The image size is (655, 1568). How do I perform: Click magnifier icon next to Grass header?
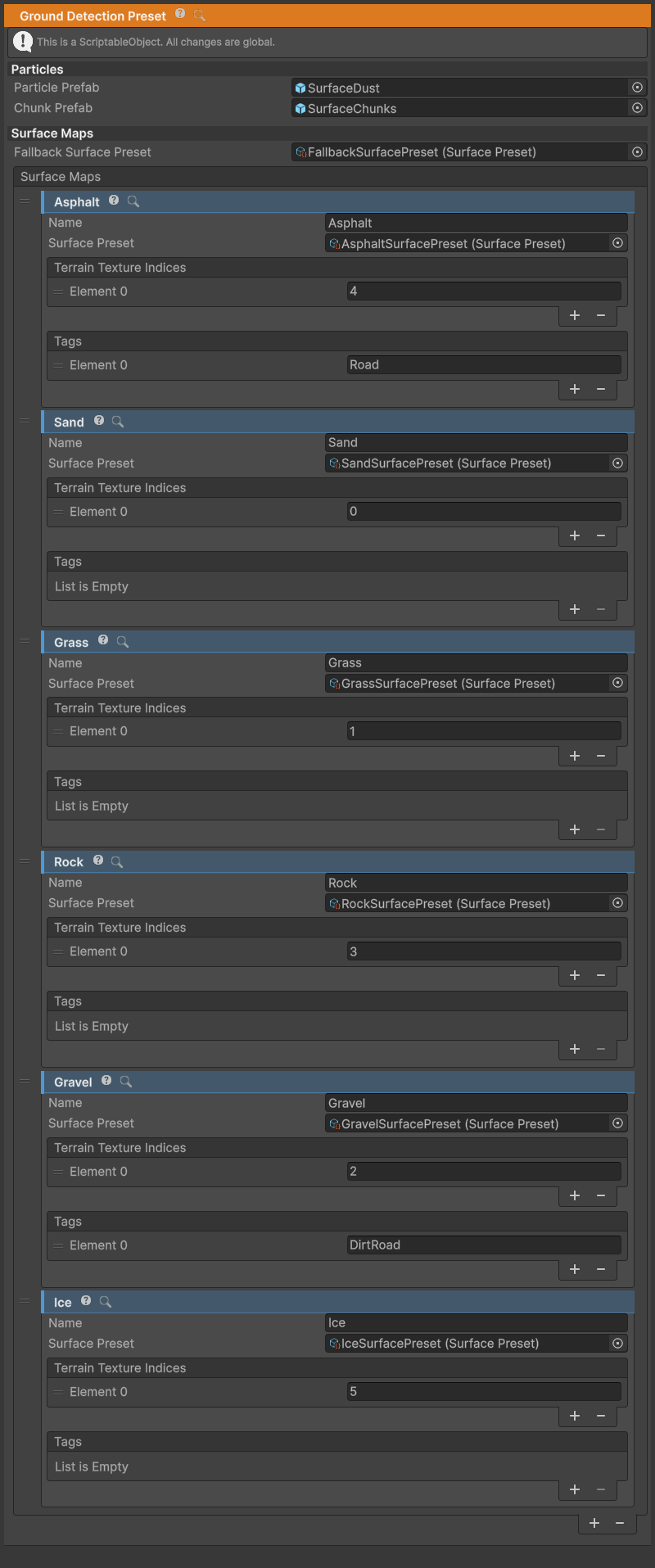[123, 642]
